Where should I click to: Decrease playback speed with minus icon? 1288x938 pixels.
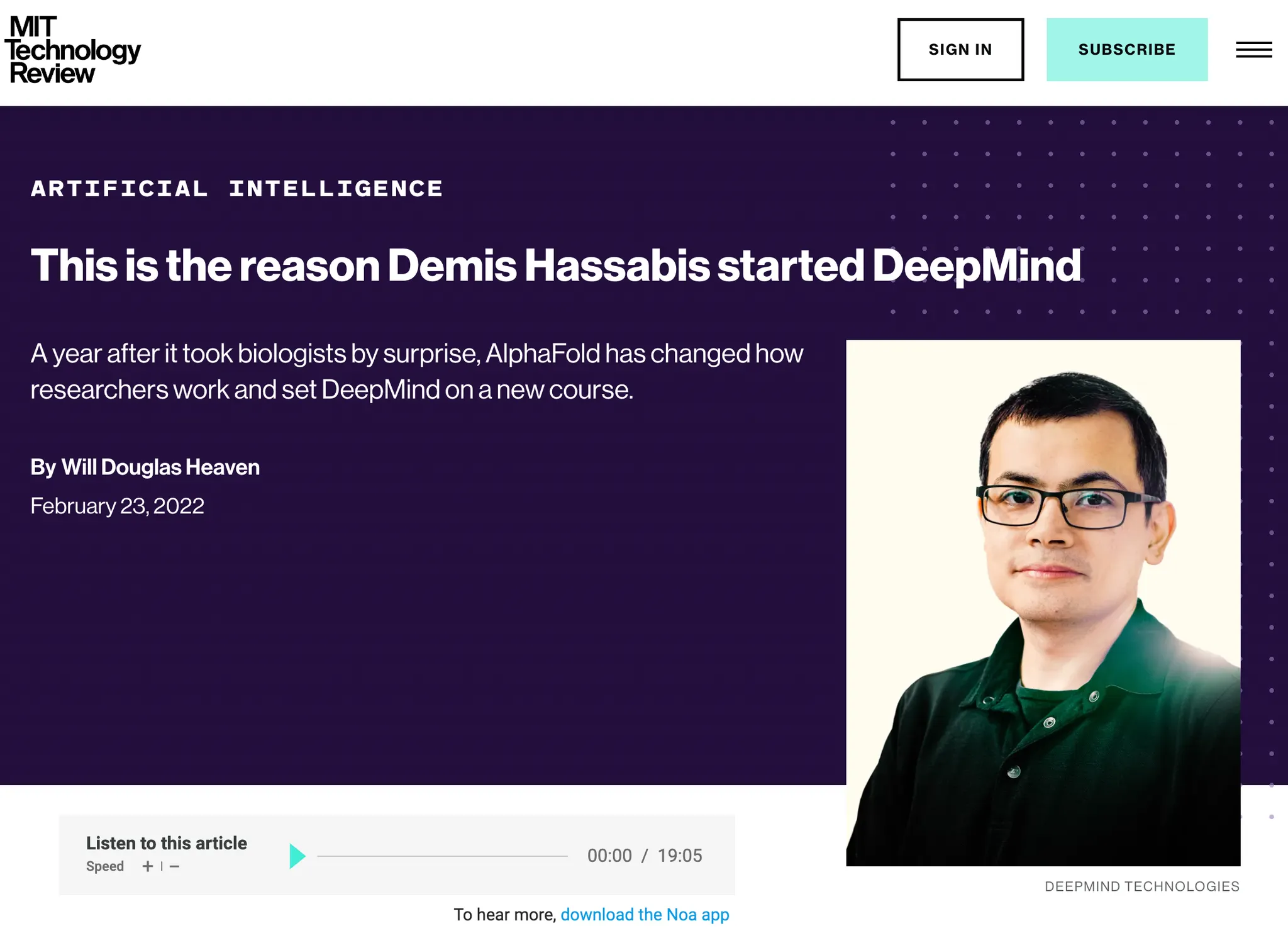[175, 866]
